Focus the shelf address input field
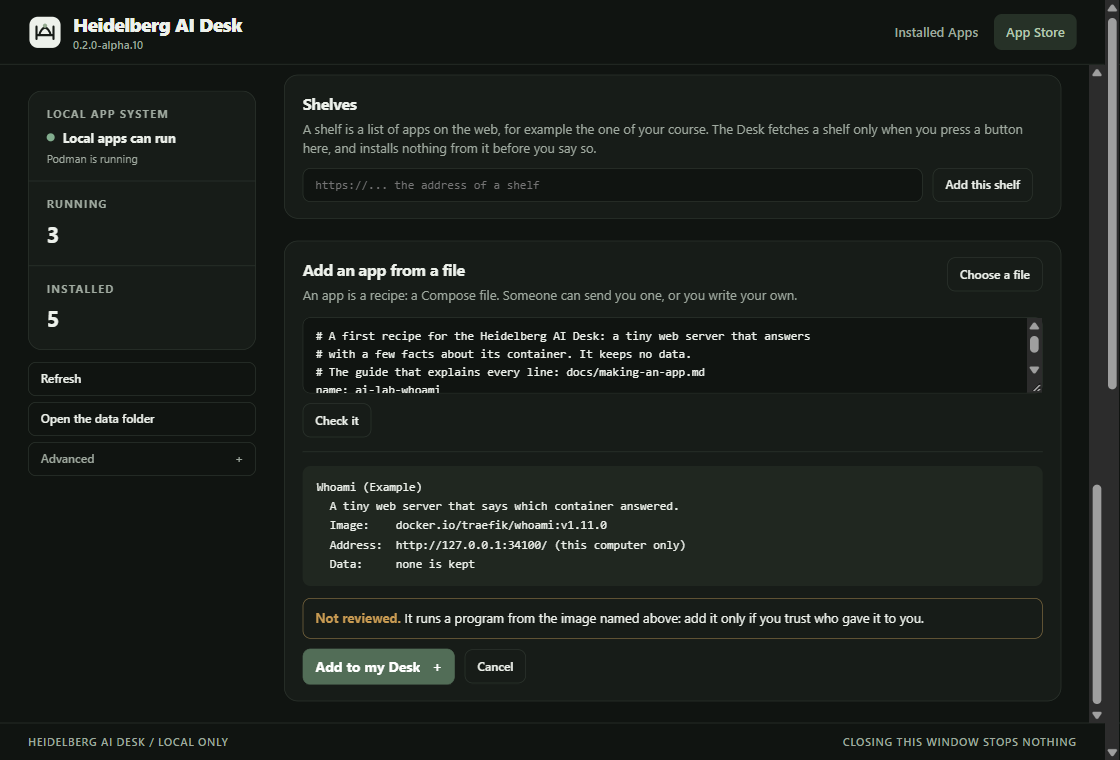 point(612,185)
